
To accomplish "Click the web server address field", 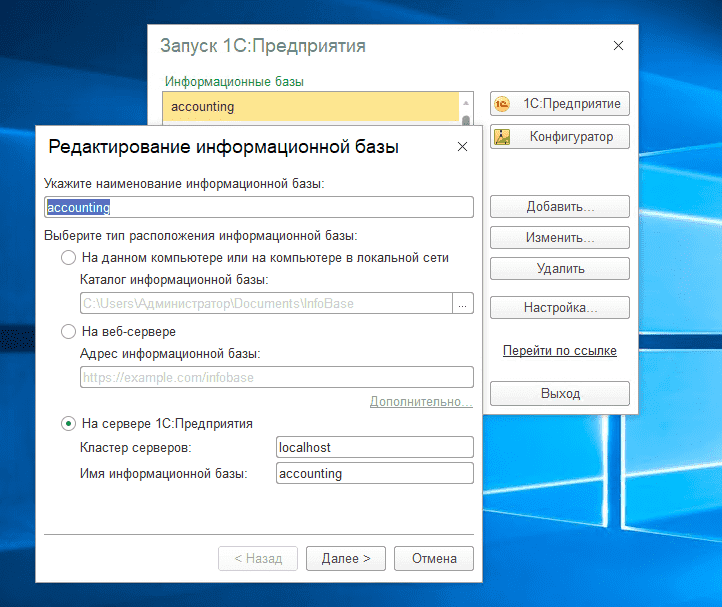I will click(x=277, y=377).
